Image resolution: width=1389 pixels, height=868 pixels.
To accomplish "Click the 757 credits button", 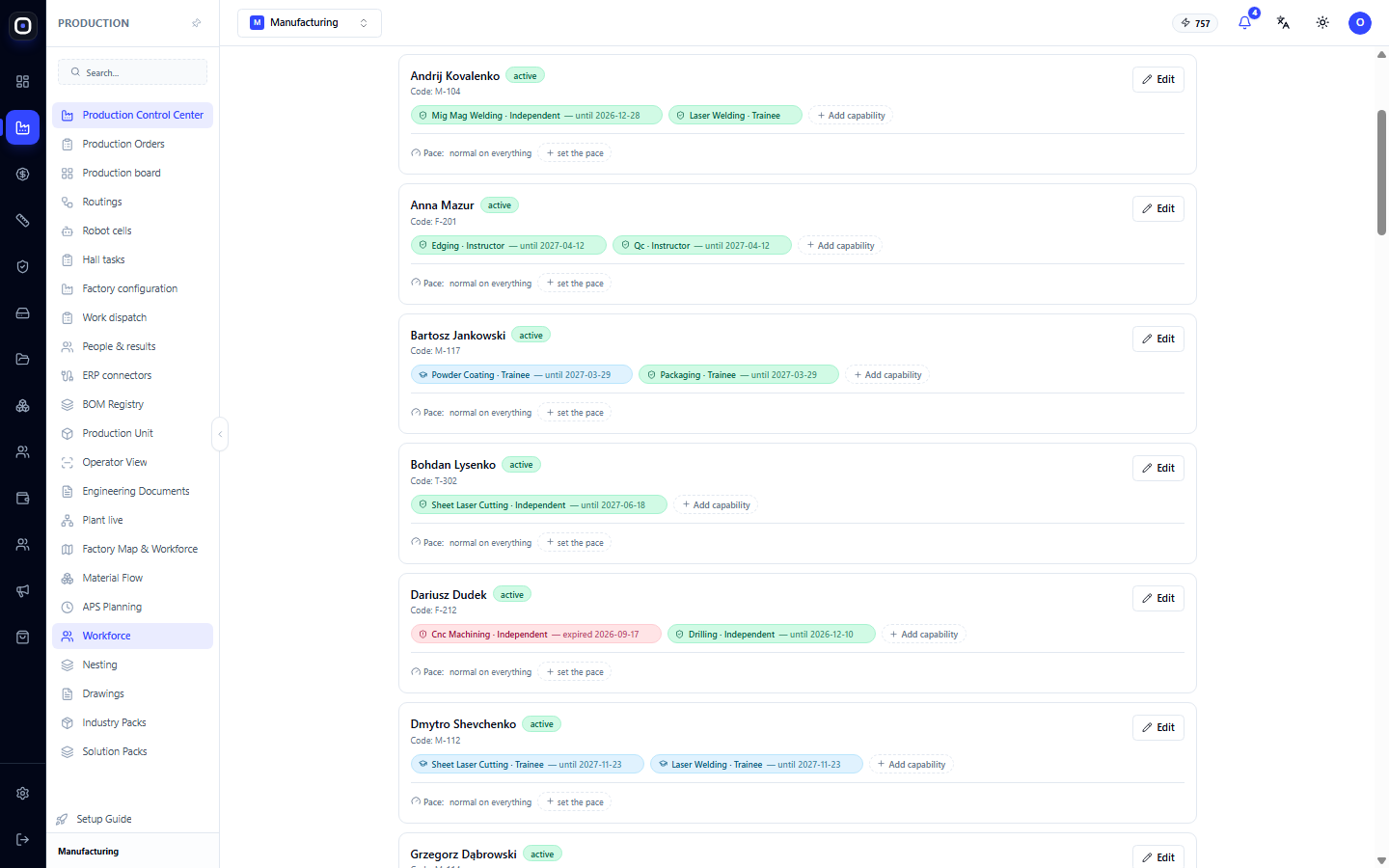I will (x=1196, y=23).
